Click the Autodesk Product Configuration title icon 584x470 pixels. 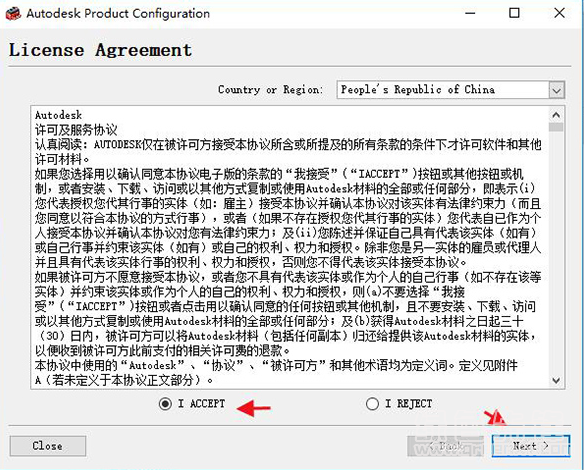coord(13,14)
